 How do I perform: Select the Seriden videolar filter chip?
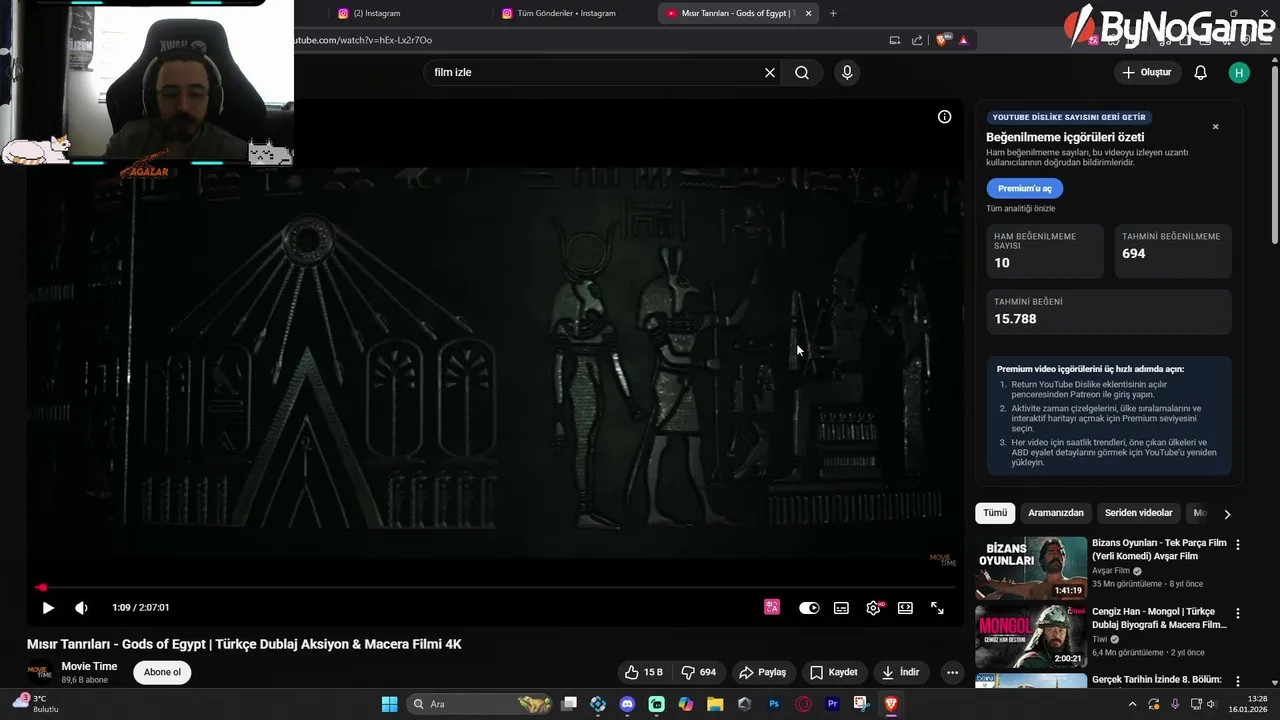[1138, 513]
